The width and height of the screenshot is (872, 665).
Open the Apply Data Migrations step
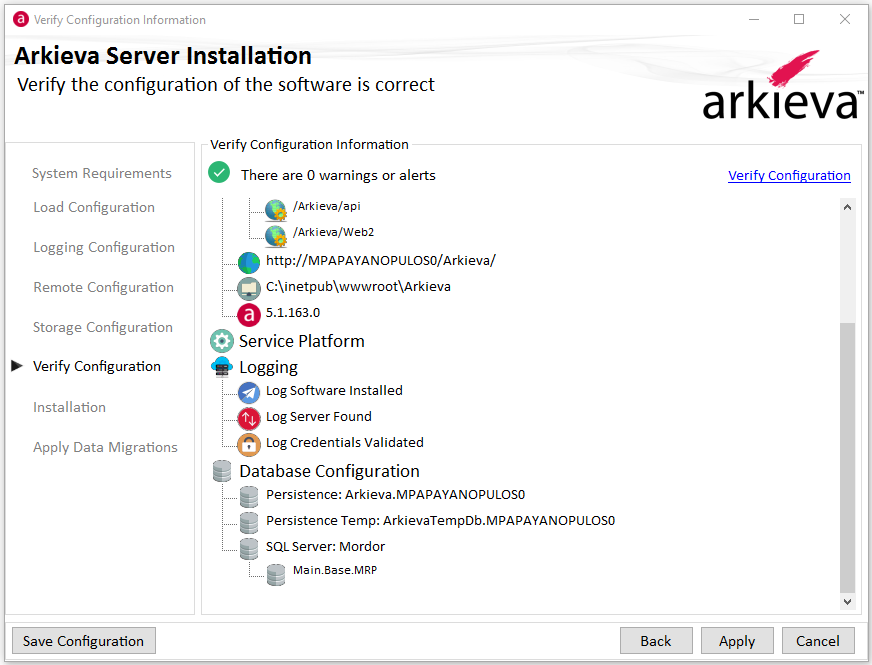(105, 448)
